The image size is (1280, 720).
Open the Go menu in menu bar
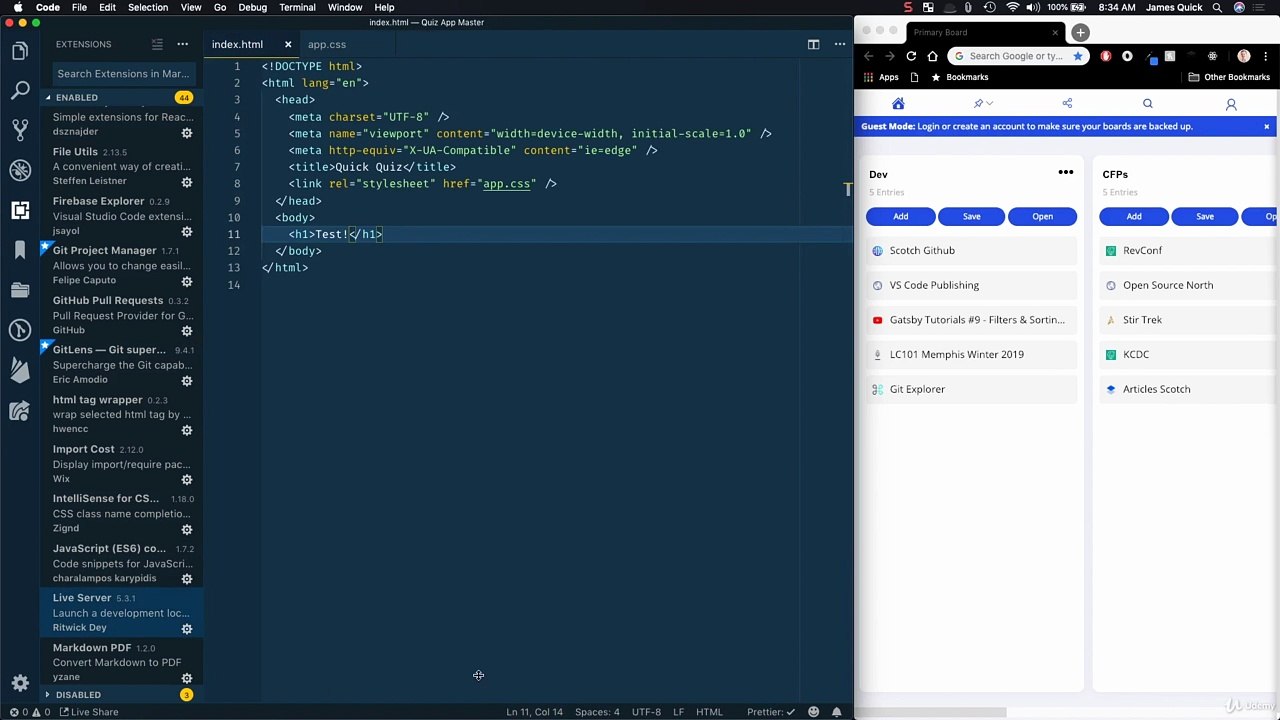pos(220,7)
